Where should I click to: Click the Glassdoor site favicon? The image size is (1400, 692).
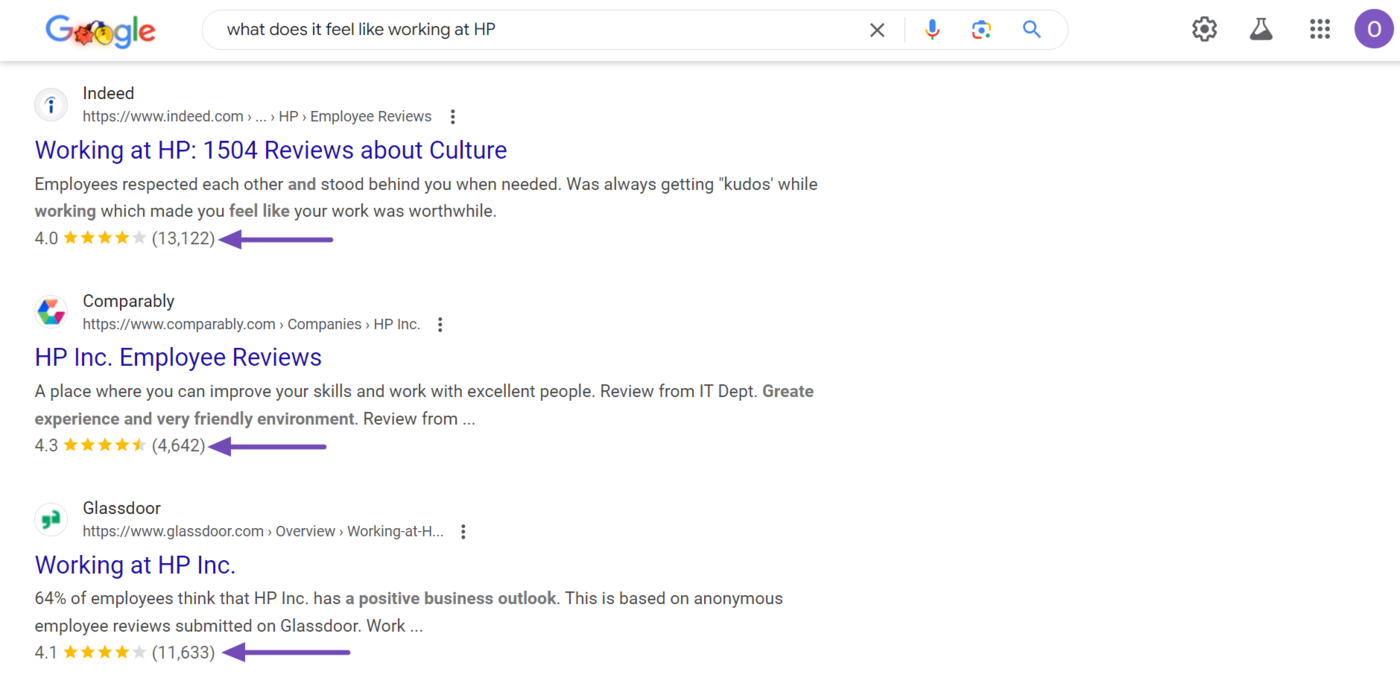tap(51, 519)
